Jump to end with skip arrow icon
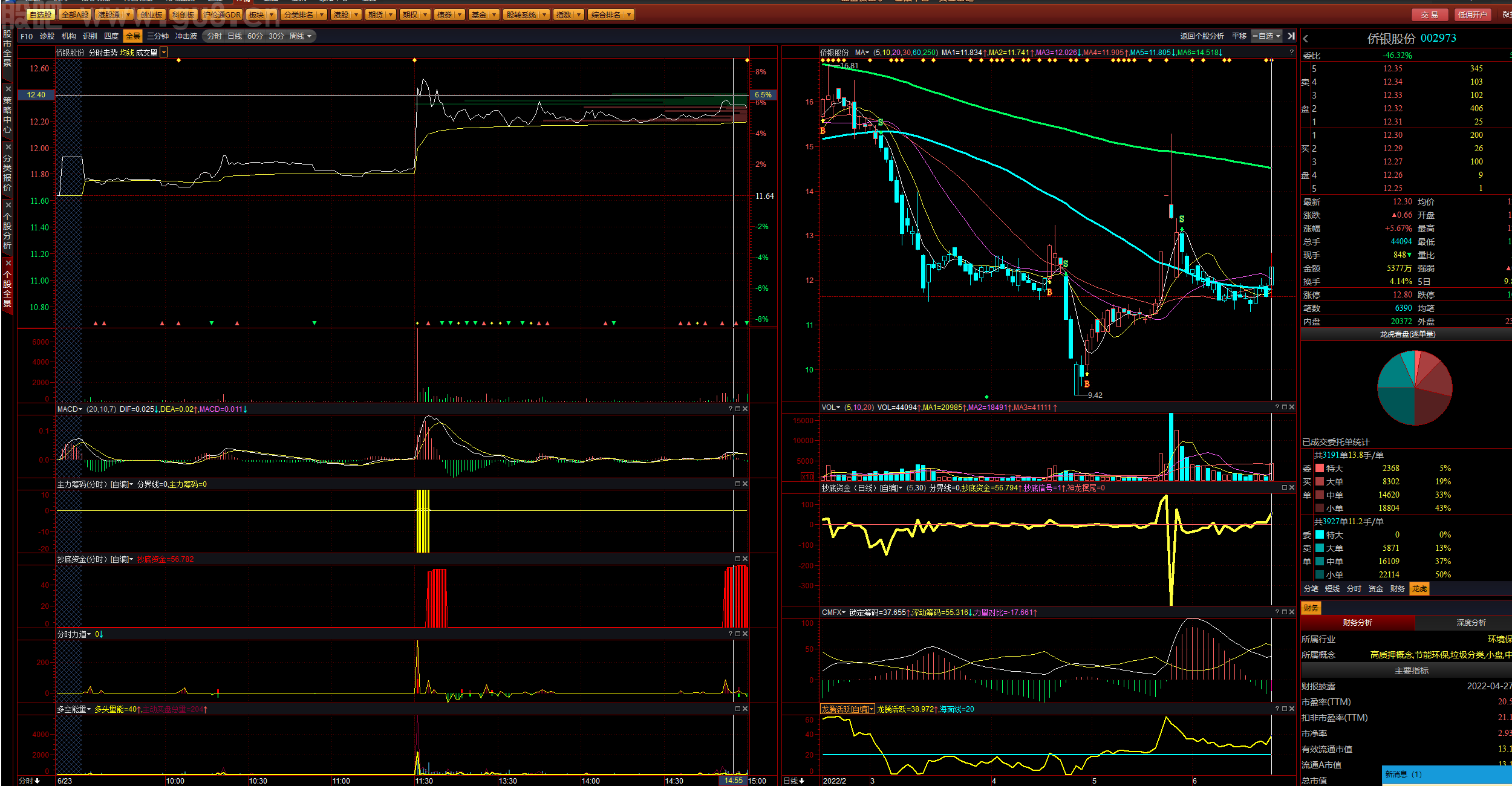This screenshot has width=1512, height=786. tap(1291, 36)
